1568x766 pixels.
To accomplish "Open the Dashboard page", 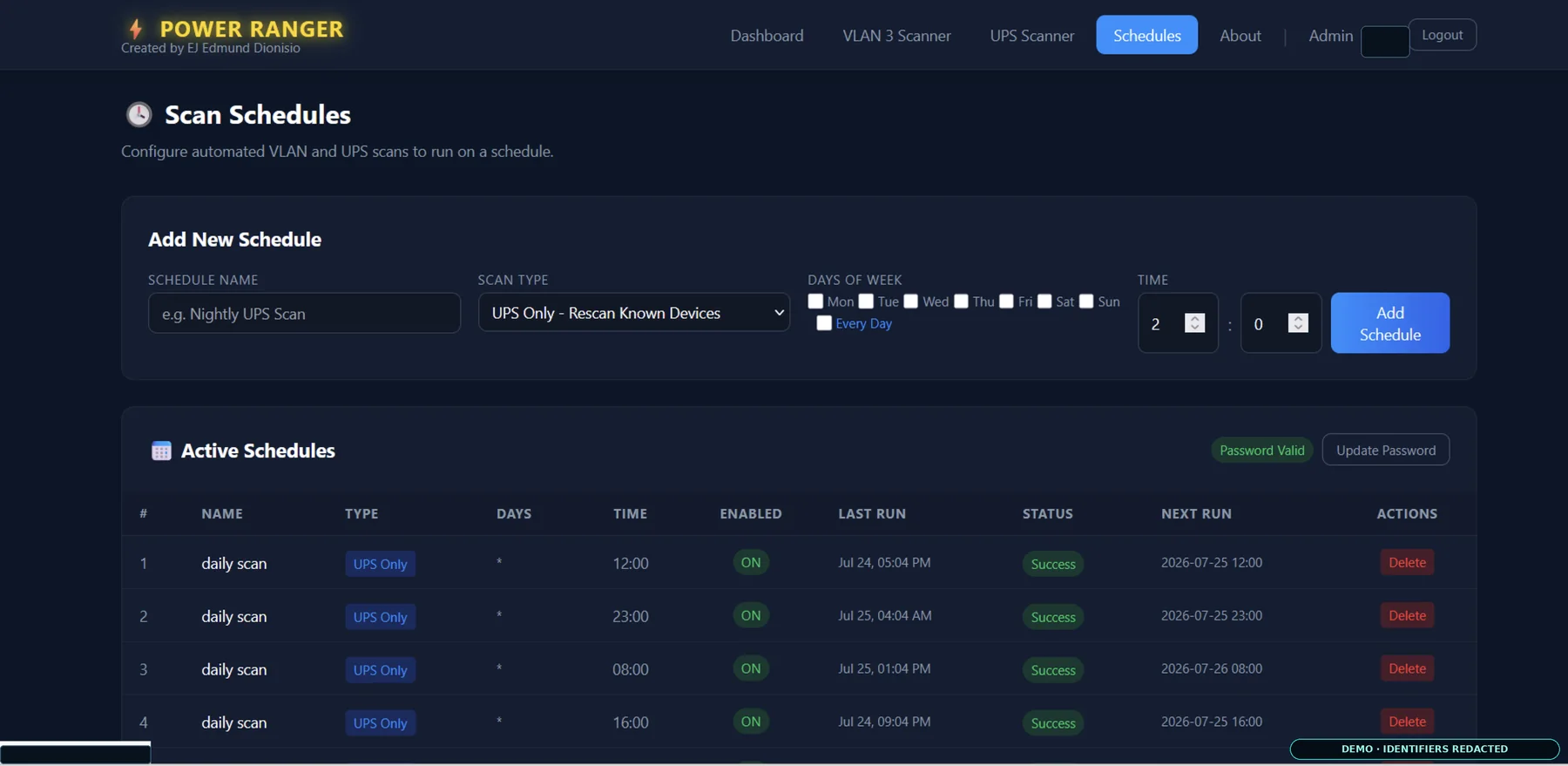I will (x=767, y=35).
